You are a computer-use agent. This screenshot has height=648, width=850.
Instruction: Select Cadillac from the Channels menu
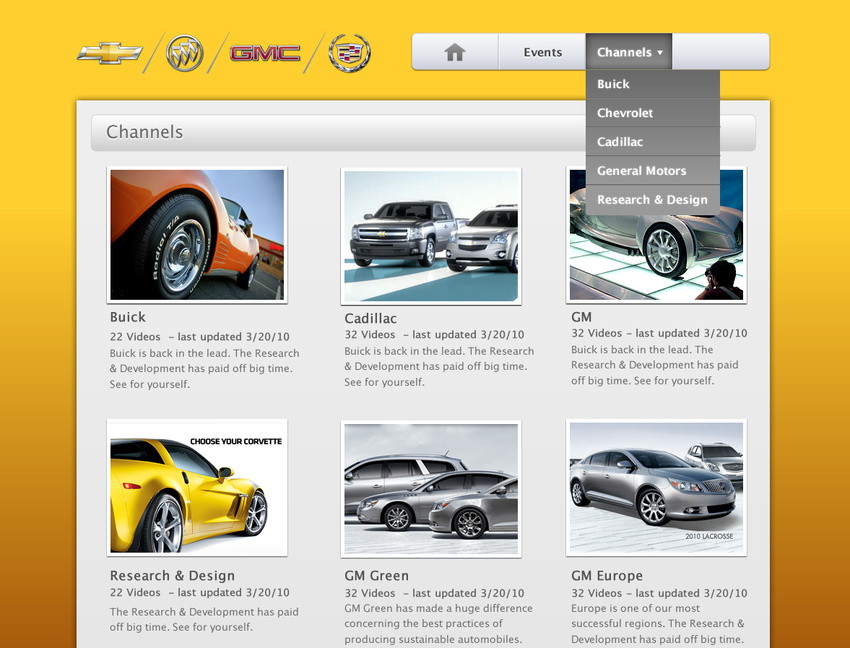pyautogui.click(x=653, y=142)
